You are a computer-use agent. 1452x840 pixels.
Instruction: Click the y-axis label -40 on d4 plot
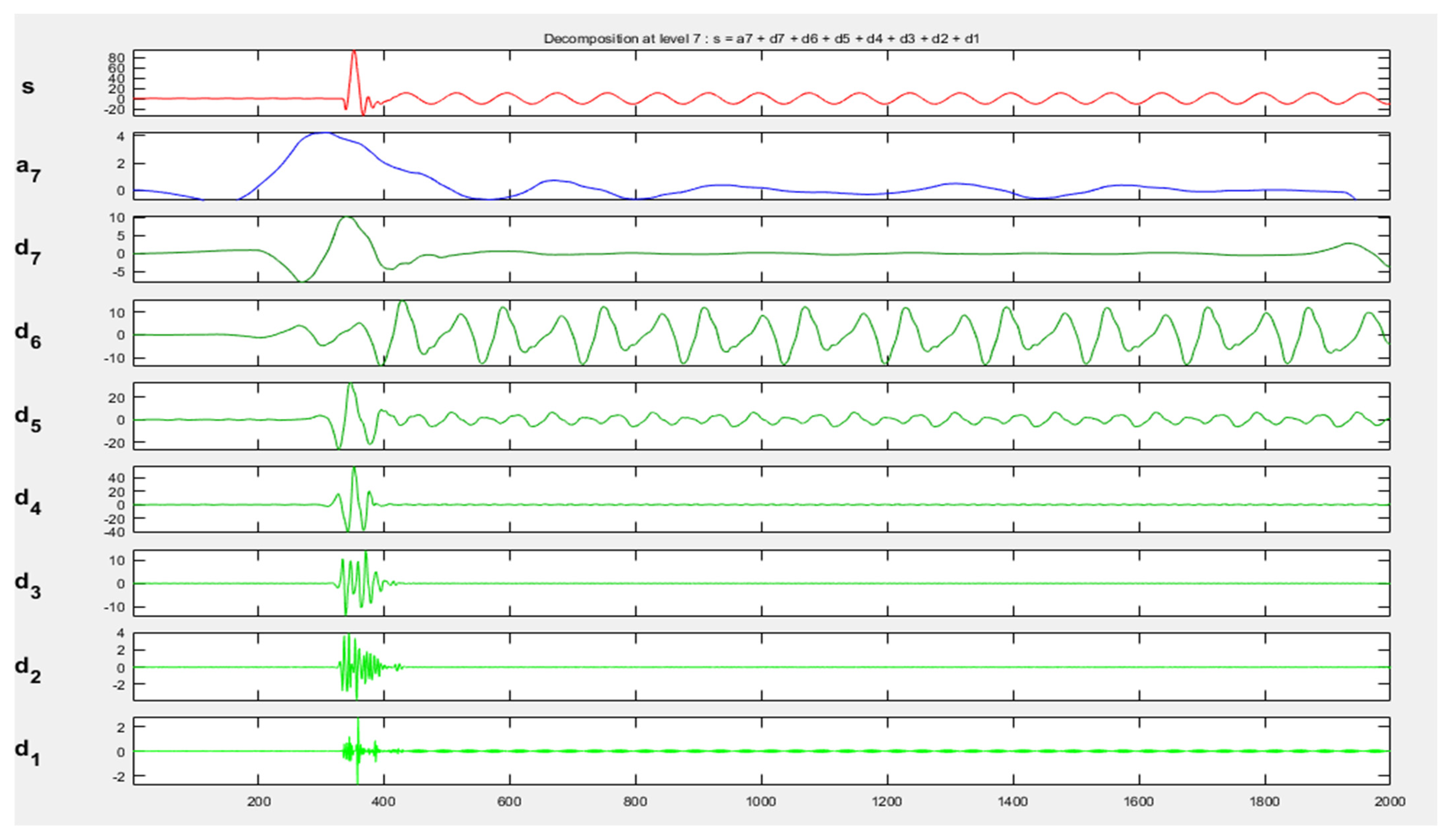coord(114,532)
